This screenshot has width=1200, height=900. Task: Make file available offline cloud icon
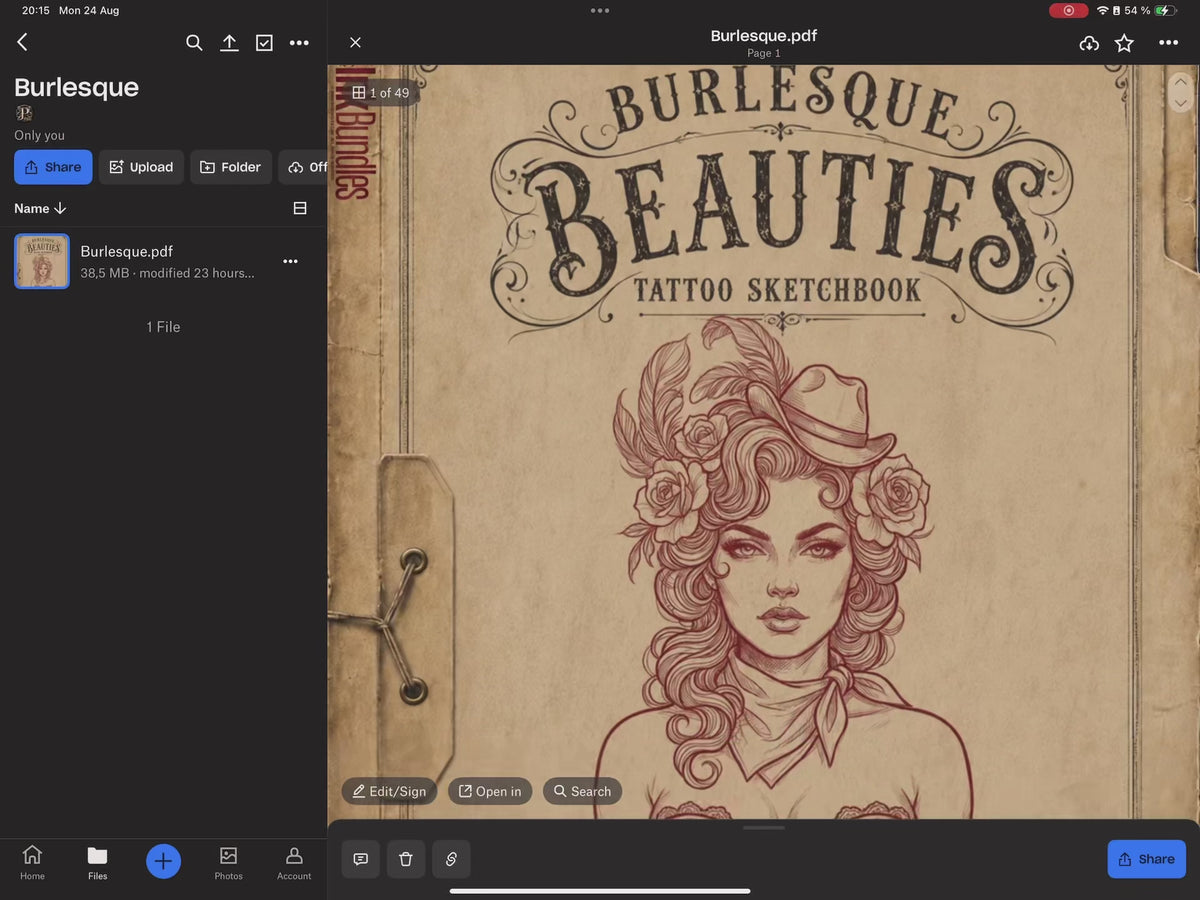[x=1089, y=42]
